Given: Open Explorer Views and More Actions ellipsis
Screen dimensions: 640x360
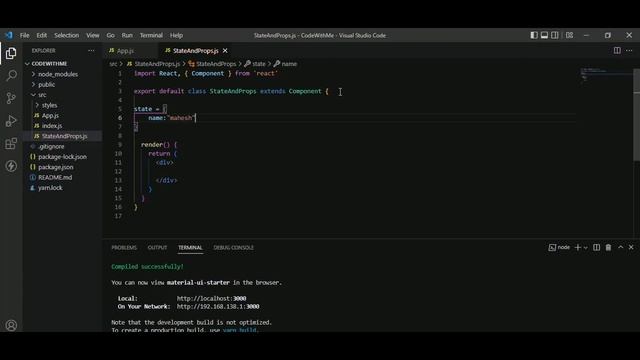Looking at the screenshot, I should coord(91,51).
